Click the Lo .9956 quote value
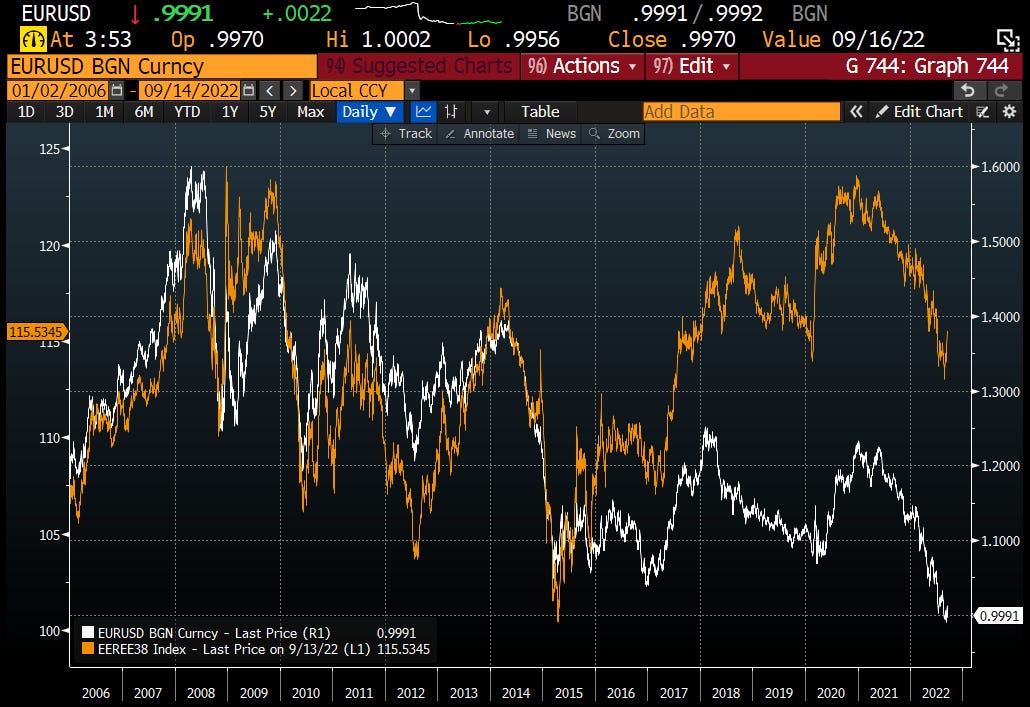Image resolution: width=1030 pixels, height=707 pixels. [x=514, y=39]
